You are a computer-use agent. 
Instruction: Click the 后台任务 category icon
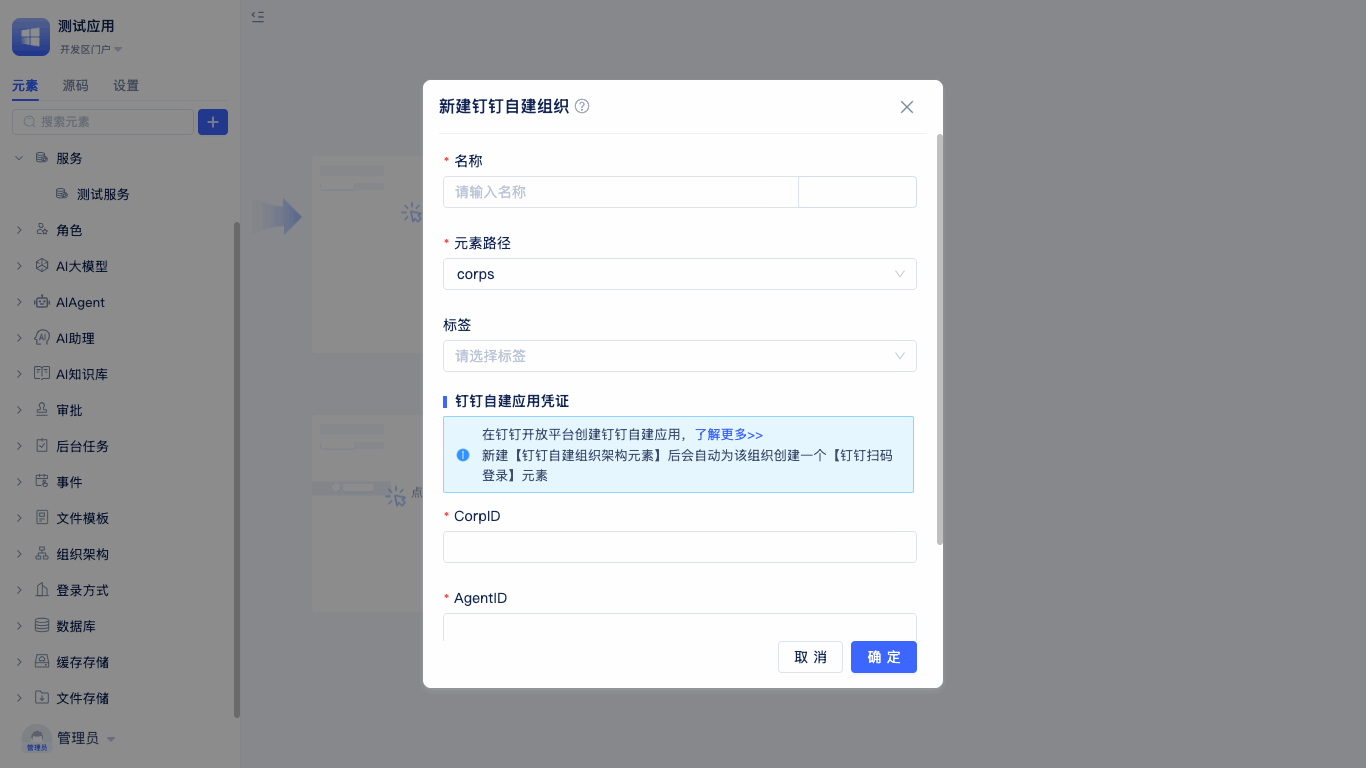42,446
